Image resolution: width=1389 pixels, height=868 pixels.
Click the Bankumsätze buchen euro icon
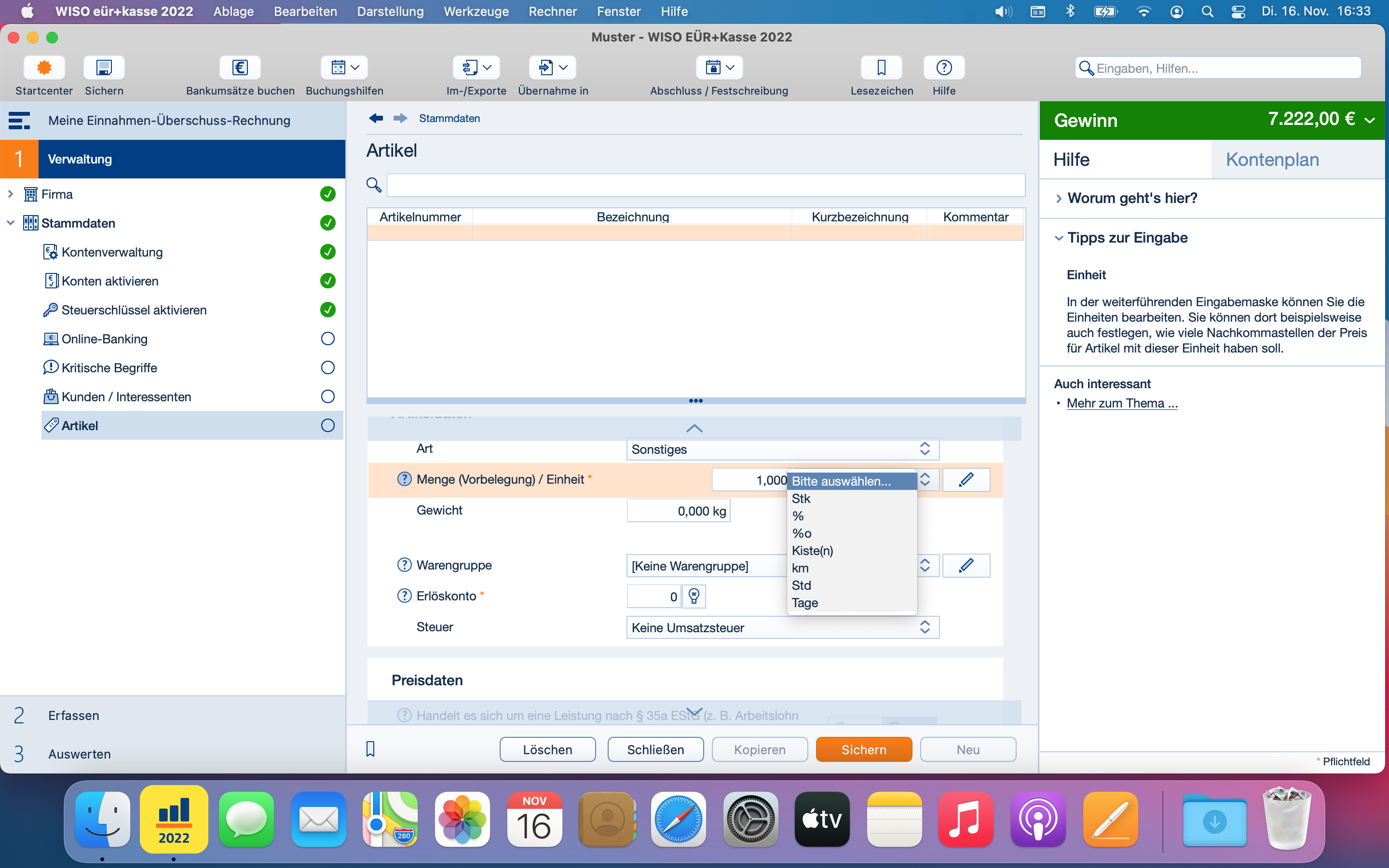(240, 68)
